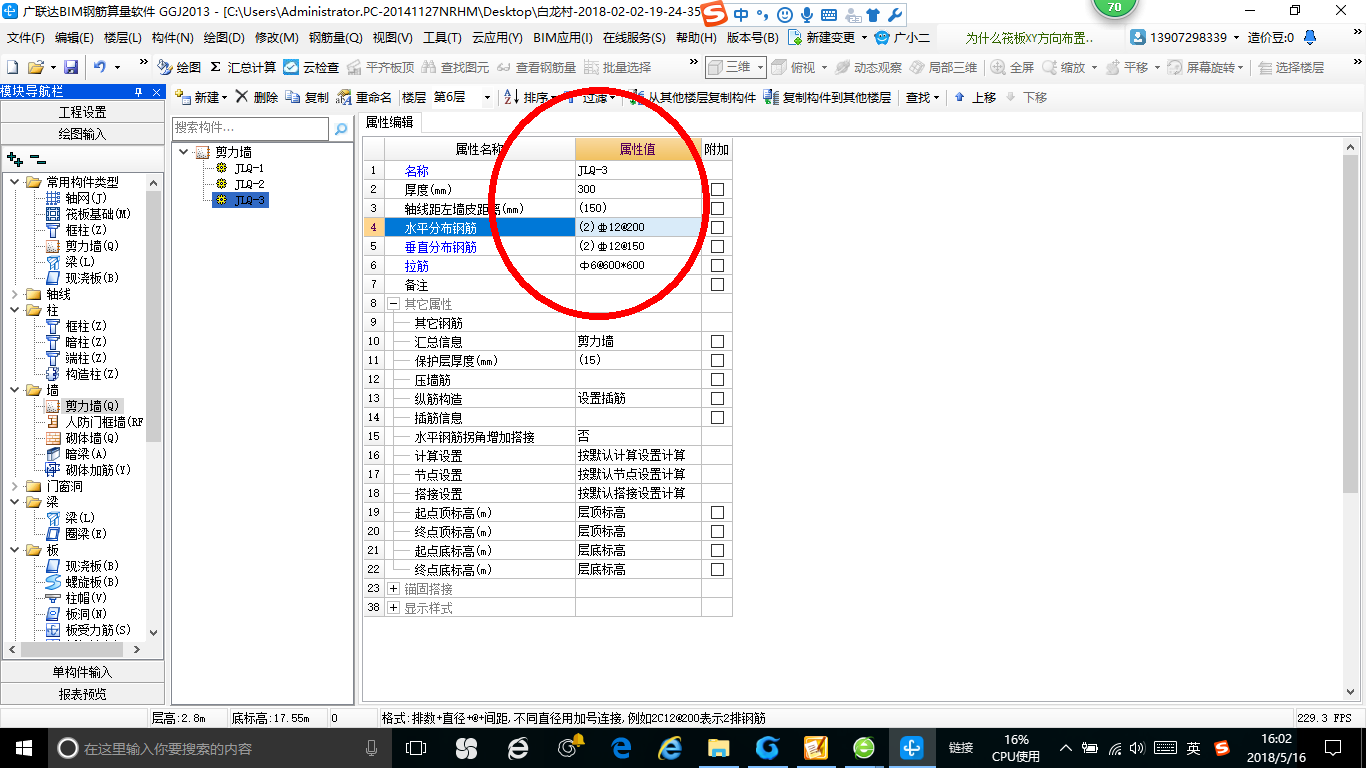Click 工程设置 module button
Viewport: 1366px width, 768px height.
pos(82,112)
